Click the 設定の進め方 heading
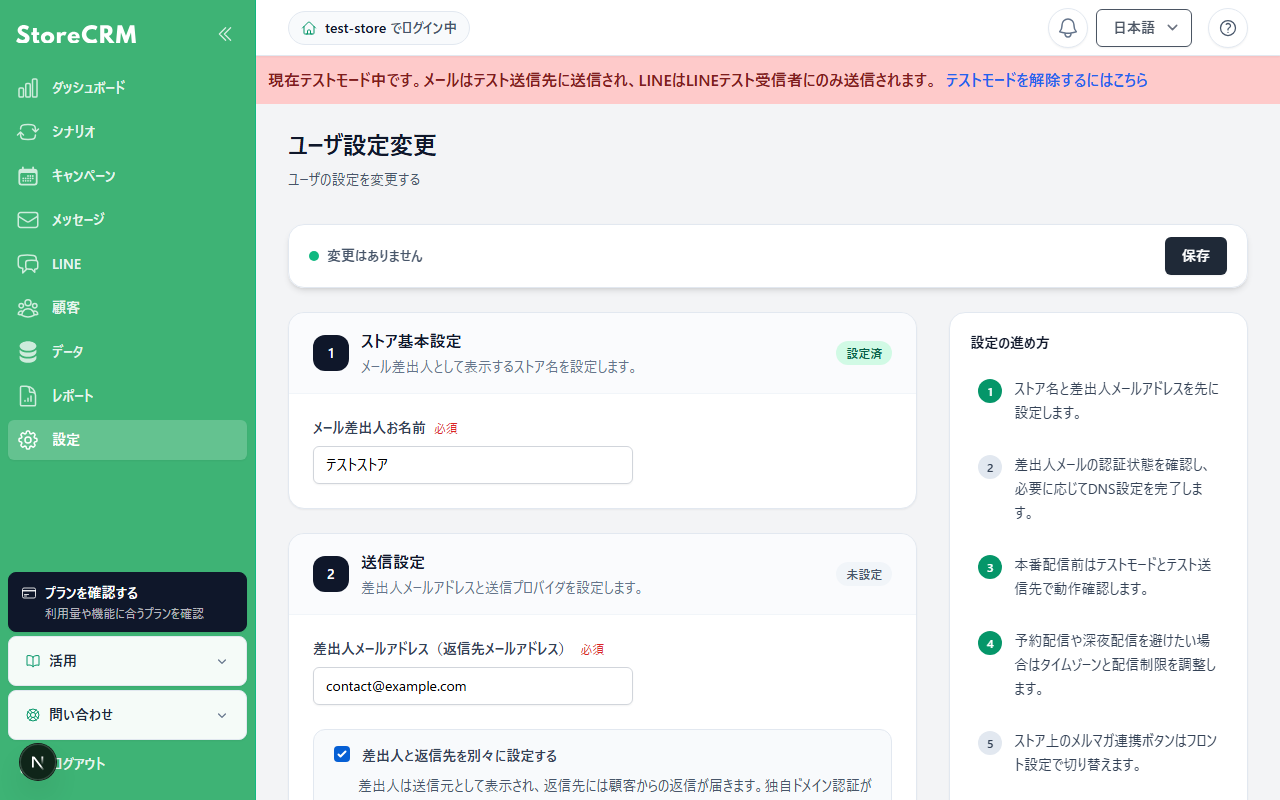Viewport: 1280px width, 800px height. click(x=1010, y=342)
